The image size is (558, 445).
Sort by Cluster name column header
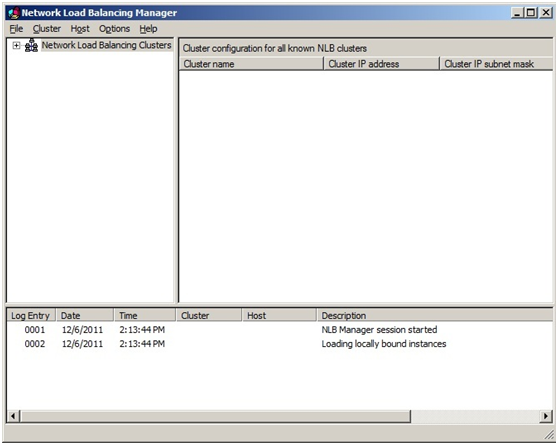pyautogui.click(x=251, y=64)
